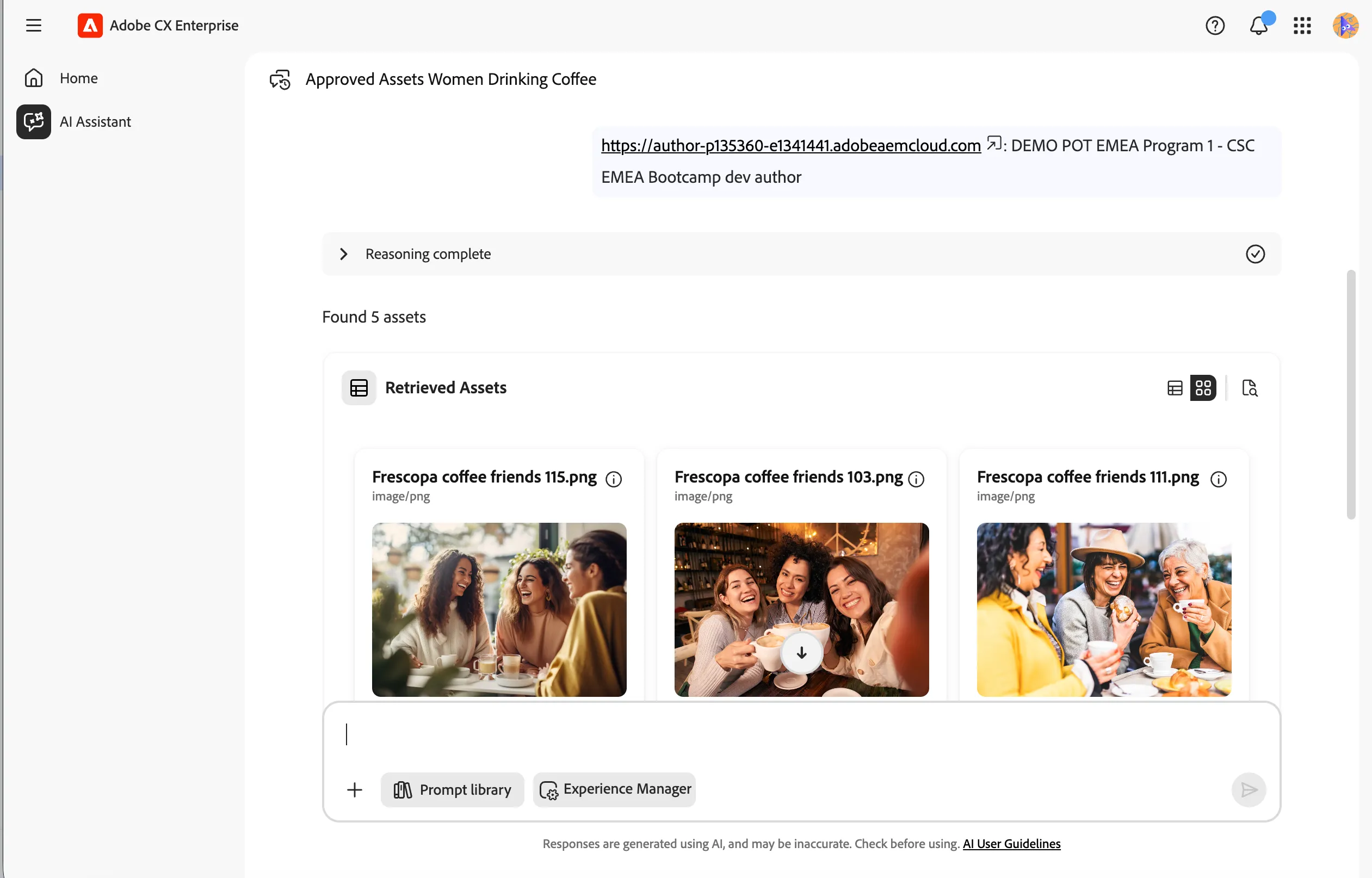The image size is (1372, 878).
Task: Click the vertical scrollbar of the chat
Action: coord(1350,394)
